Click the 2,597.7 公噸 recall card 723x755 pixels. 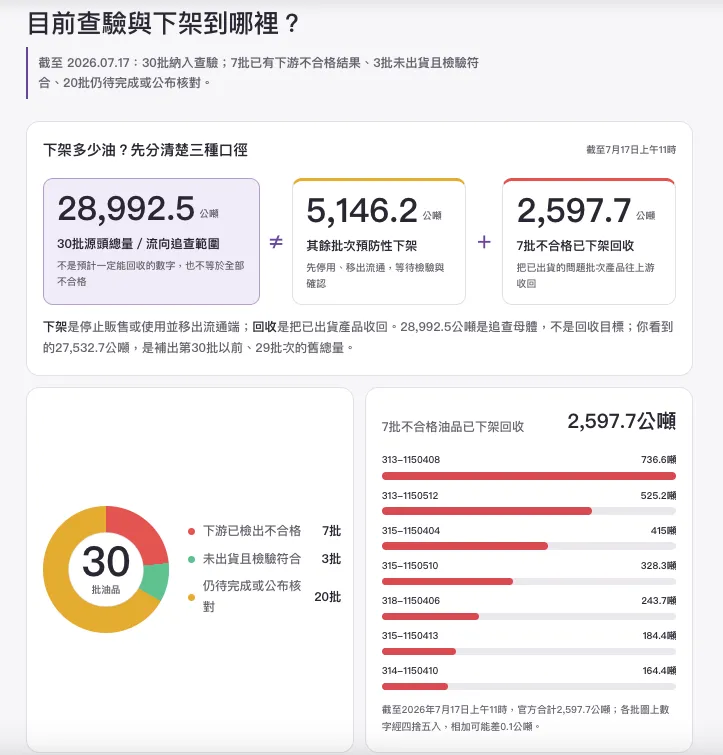coord(589,241)
